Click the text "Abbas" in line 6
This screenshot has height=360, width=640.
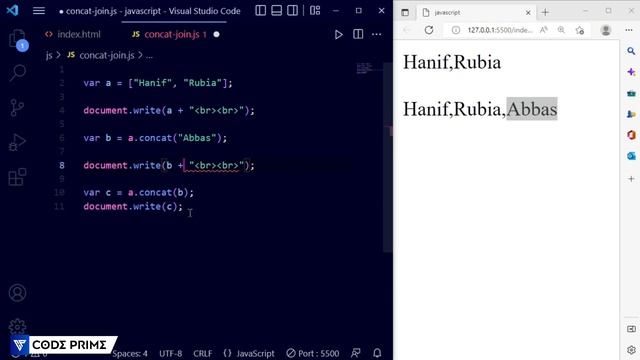pos(196,138)
